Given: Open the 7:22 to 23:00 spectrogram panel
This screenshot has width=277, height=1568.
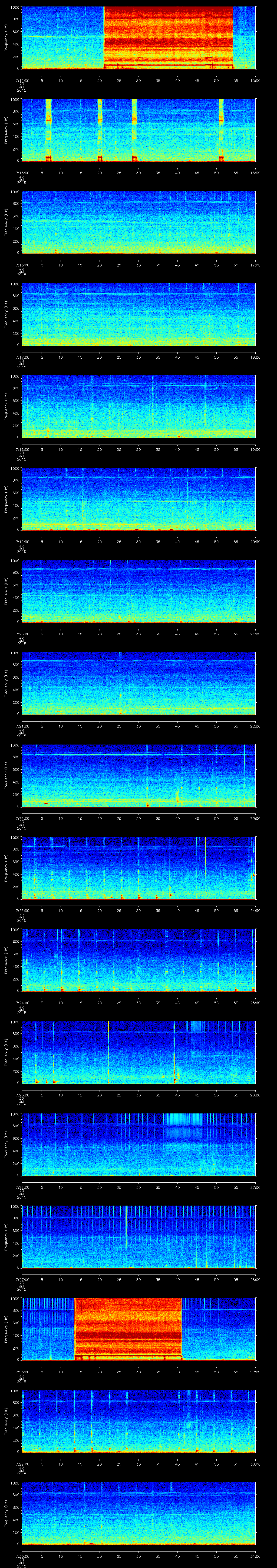Looking at the screenshot, I should (138, 775).
